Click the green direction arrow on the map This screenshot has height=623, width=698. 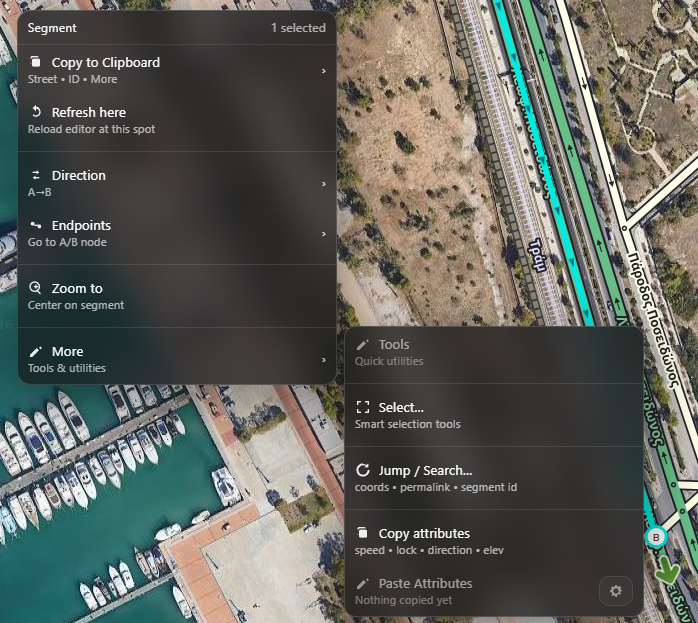click(667, 573)
